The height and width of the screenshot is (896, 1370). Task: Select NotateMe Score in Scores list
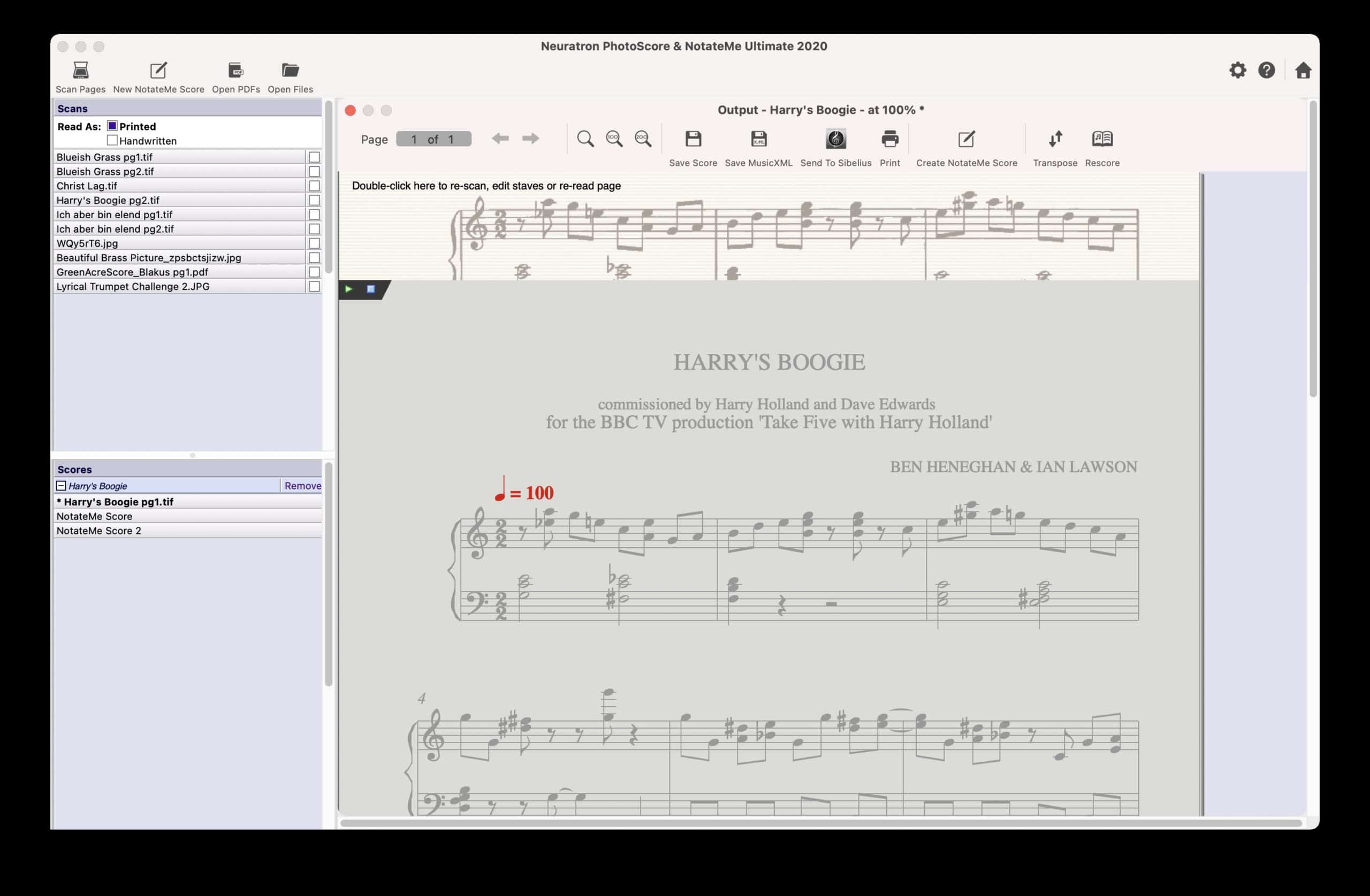point(188,516)
